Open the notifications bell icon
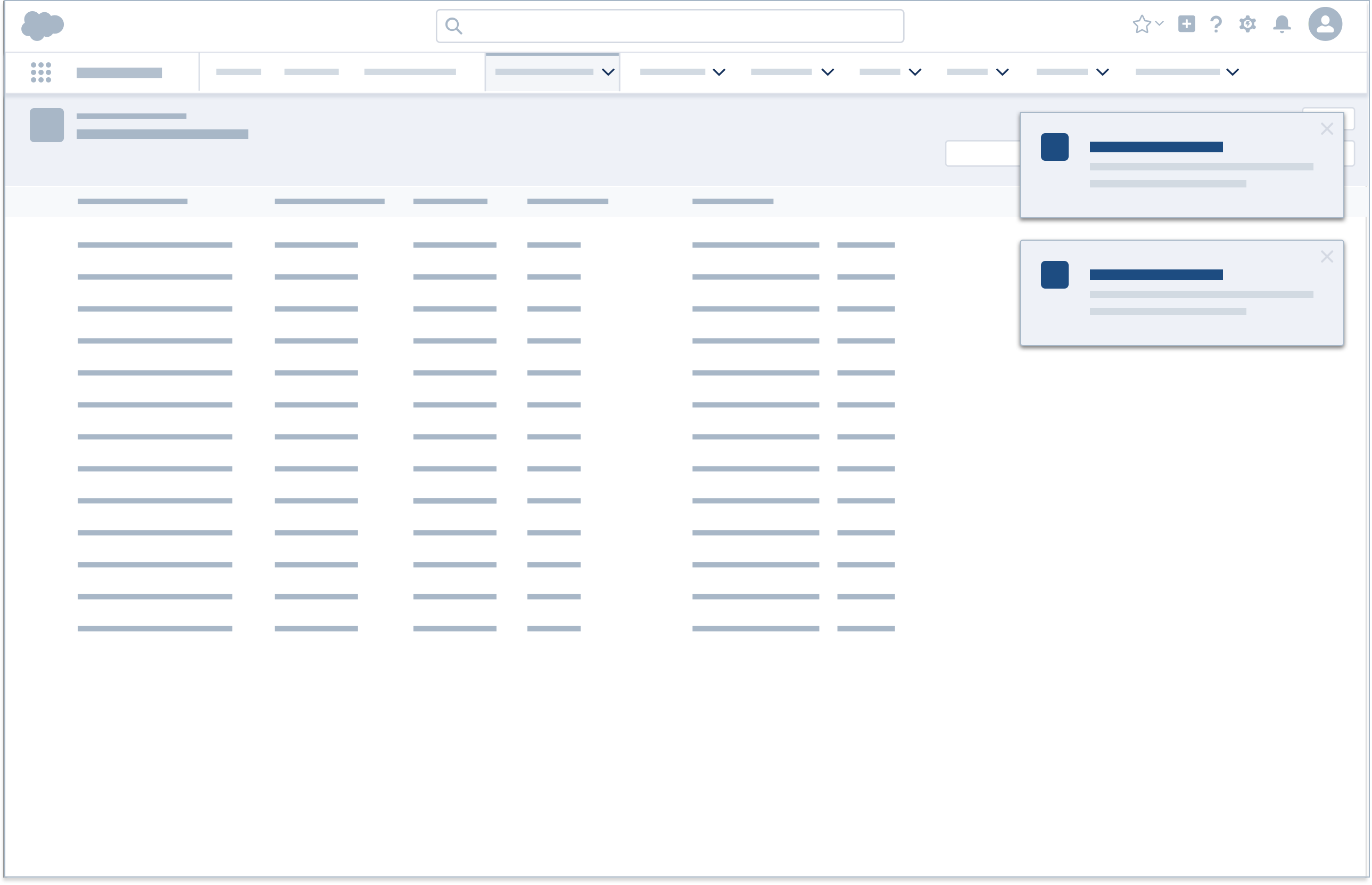Screen dimensions: 1372x885 click(1282, 24)
